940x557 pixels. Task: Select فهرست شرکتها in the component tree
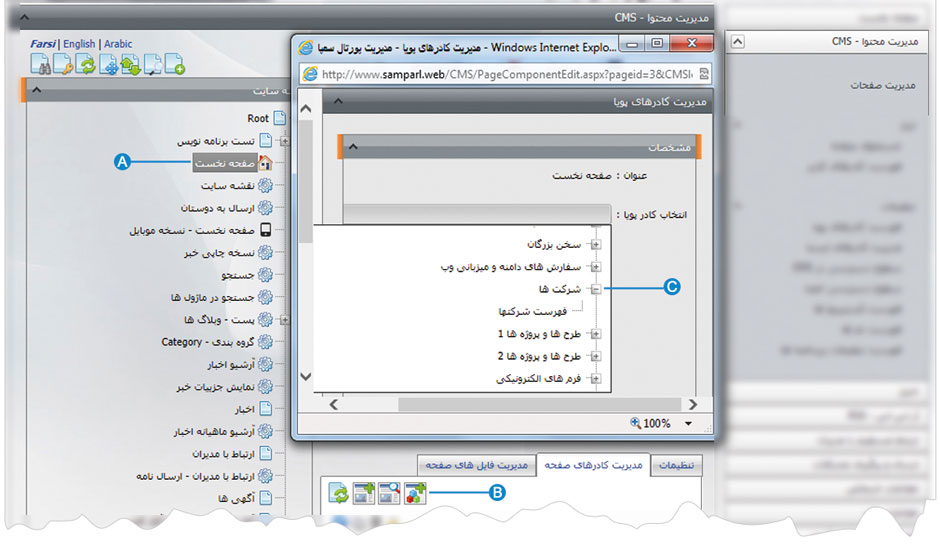tap(545, 312)
